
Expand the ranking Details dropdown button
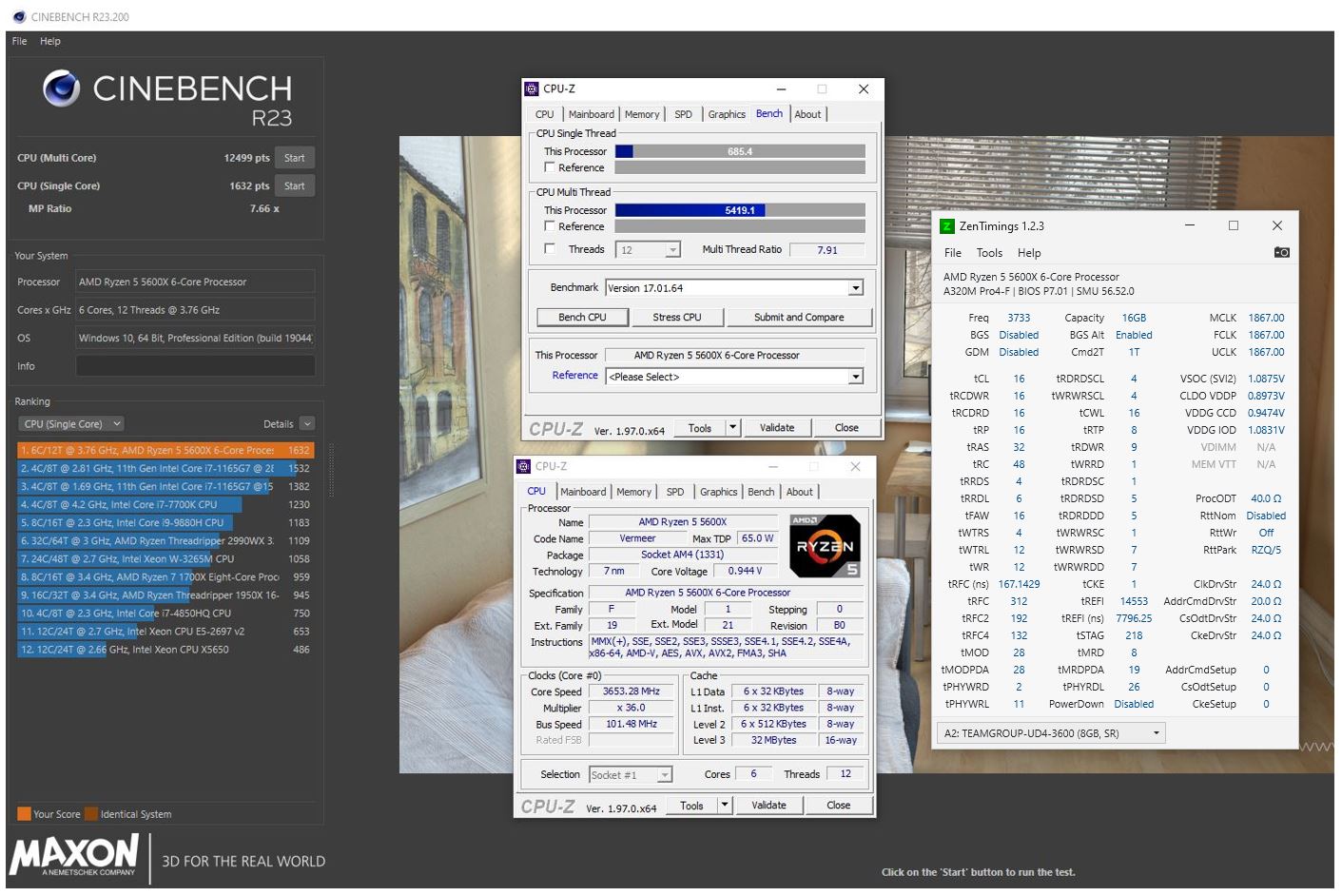(306, 424)
